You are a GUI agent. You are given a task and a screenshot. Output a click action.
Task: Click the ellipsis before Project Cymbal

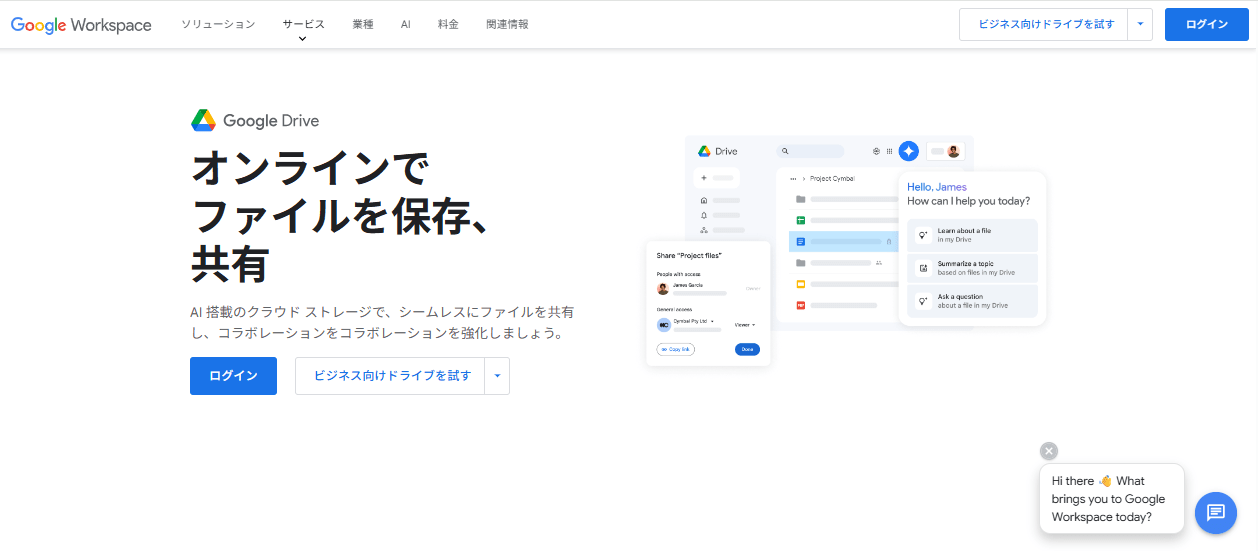click(x=793, y=178)
